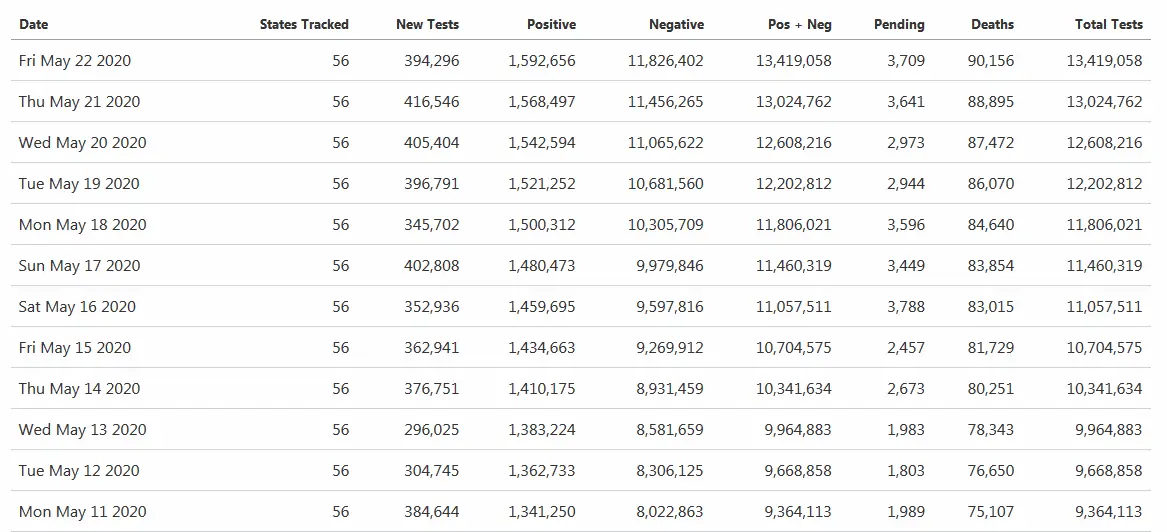The image size is (1167, 532).
Task: Click pending value 2,457
Action: (906, 348)
